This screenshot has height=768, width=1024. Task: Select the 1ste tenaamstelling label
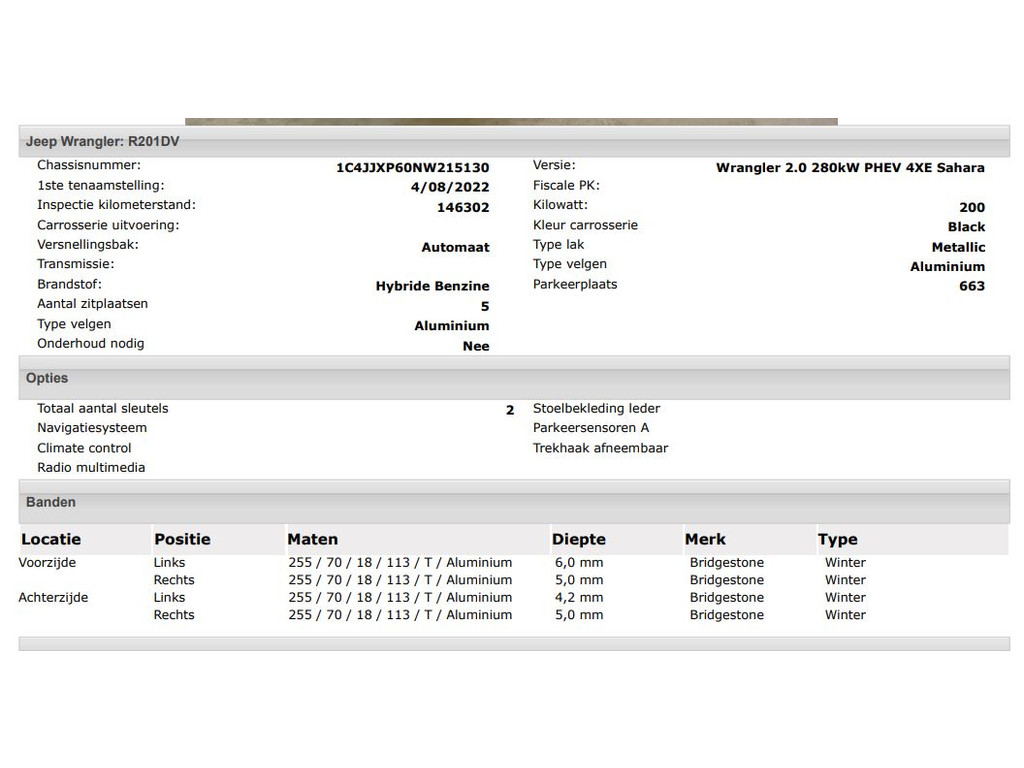coord(101,185)
